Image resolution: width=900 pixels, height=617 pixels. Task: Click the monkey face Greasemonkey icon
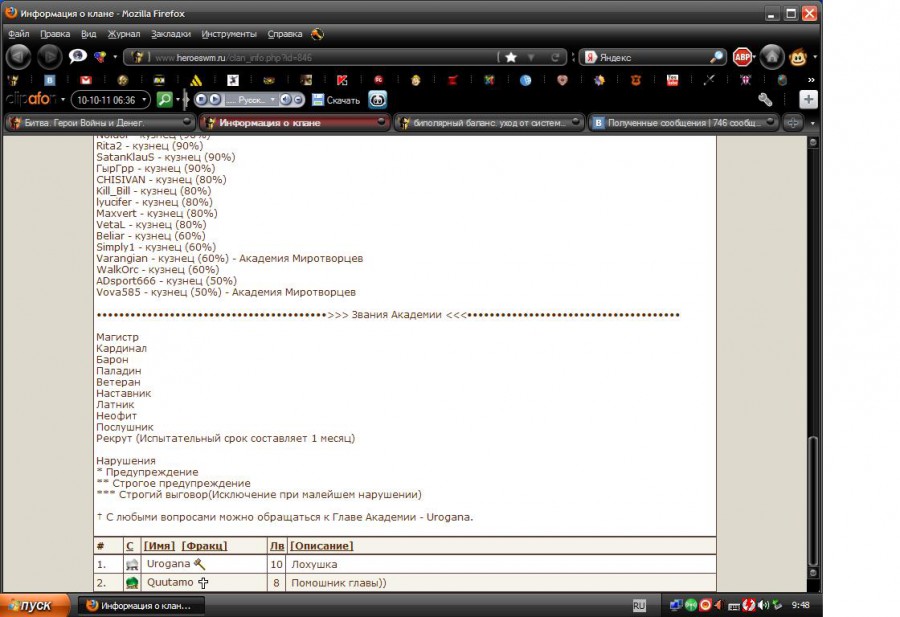coord(798,57)
